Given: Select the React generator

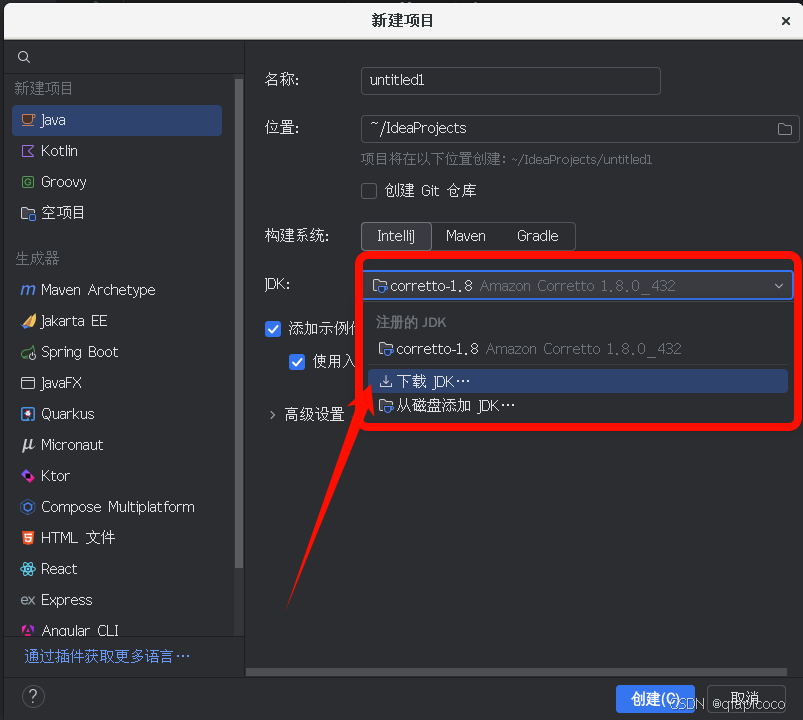Looking at the screenshot, I should coord(117,568).
